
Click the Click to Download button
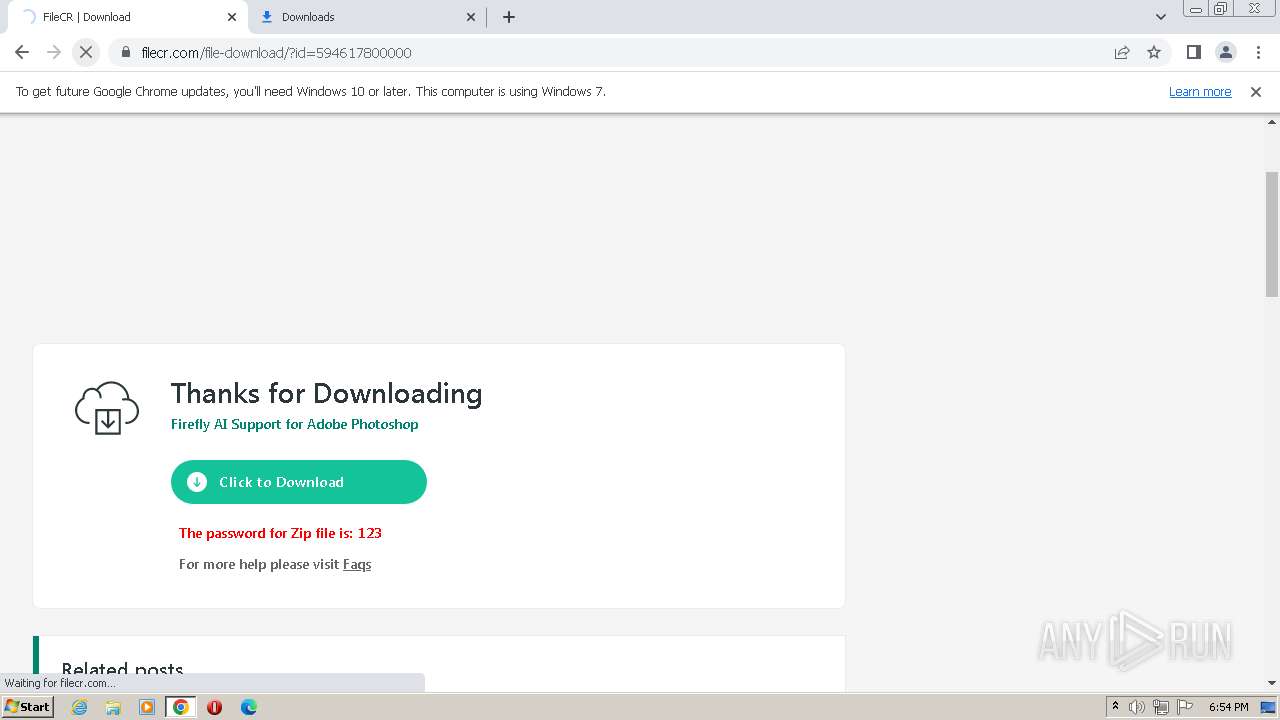pos(299,482)
